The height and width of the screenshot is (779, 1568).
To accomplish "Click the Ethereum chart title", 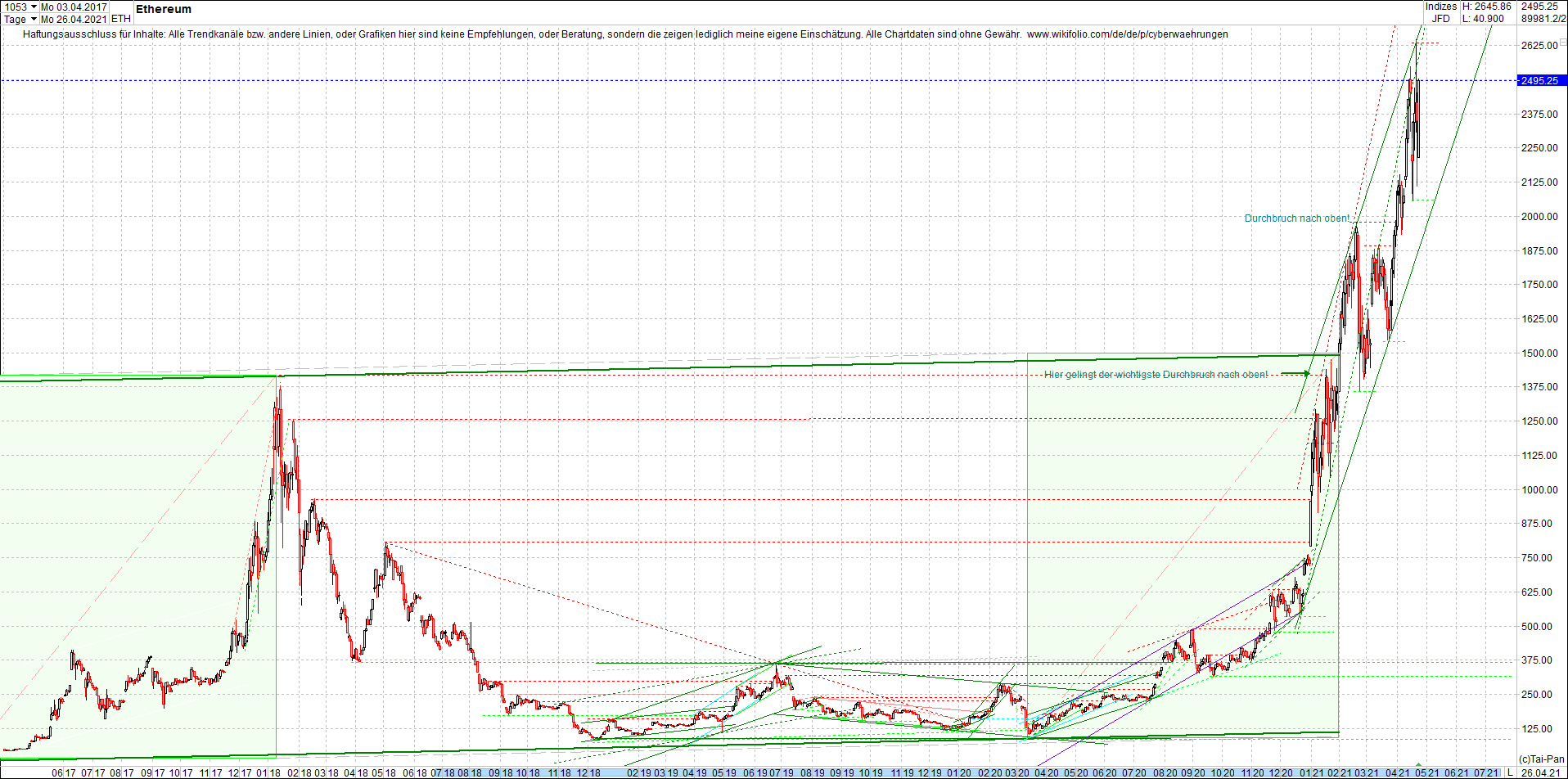I will 164,9.
